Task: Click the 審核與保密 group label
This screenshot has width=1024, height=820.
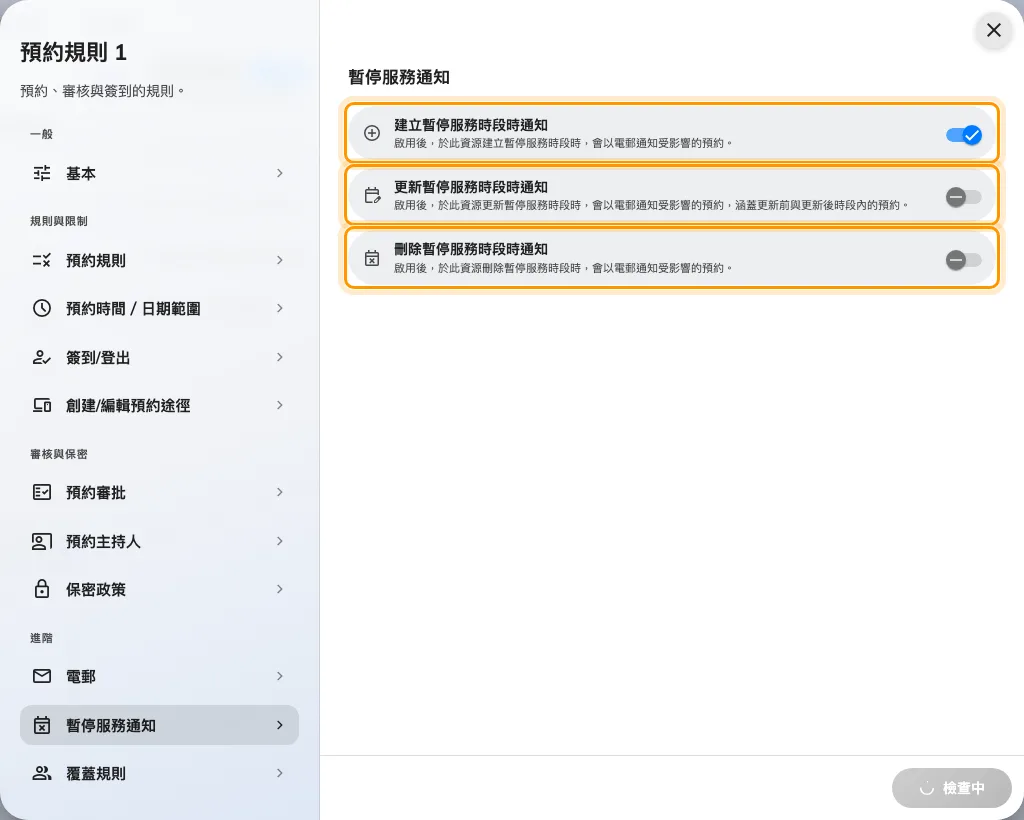Action: coord(59,454)
